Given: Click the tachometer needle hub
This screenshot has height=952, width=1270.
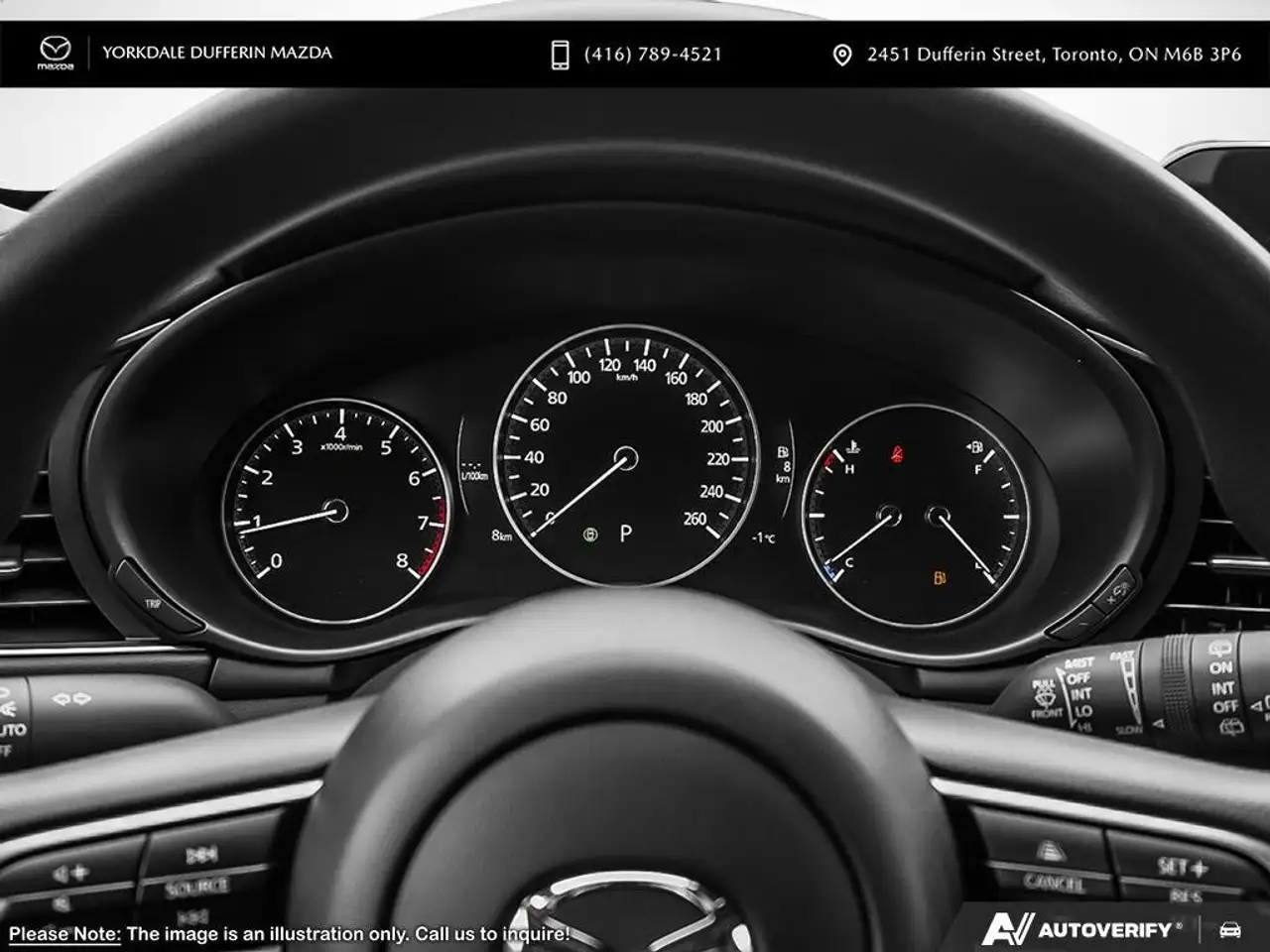Looking at the screenshot, I should tap(336, 511).
